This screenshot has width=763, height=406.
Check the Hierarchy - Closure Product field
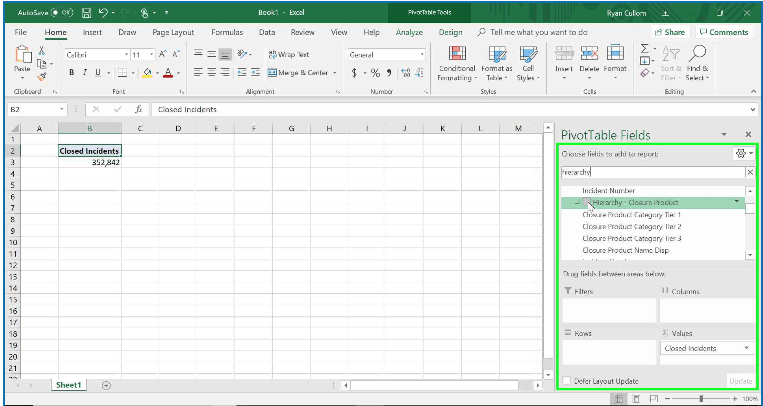point(588,202)
